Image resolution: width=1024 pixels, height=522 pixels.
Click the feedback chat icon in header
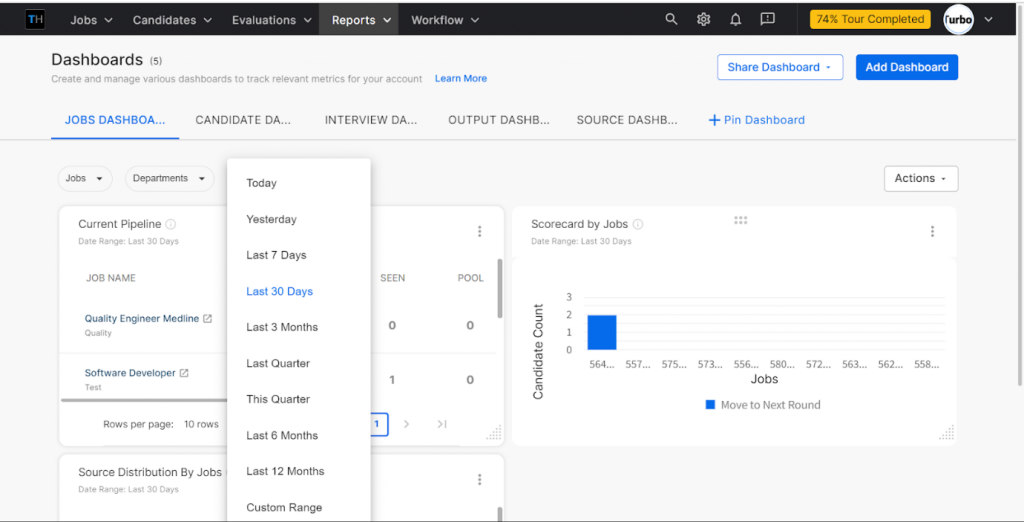(767, 19)
